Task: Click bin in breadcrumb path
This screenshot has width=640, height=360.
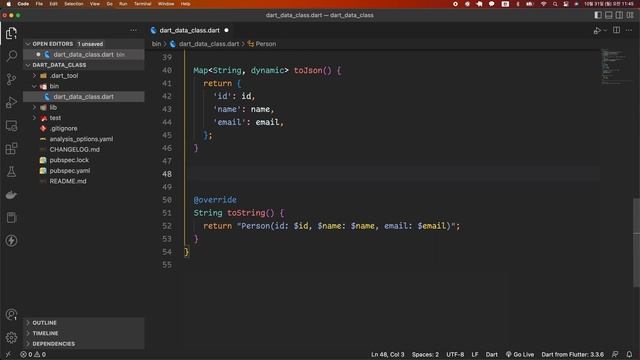Action: 156,44
